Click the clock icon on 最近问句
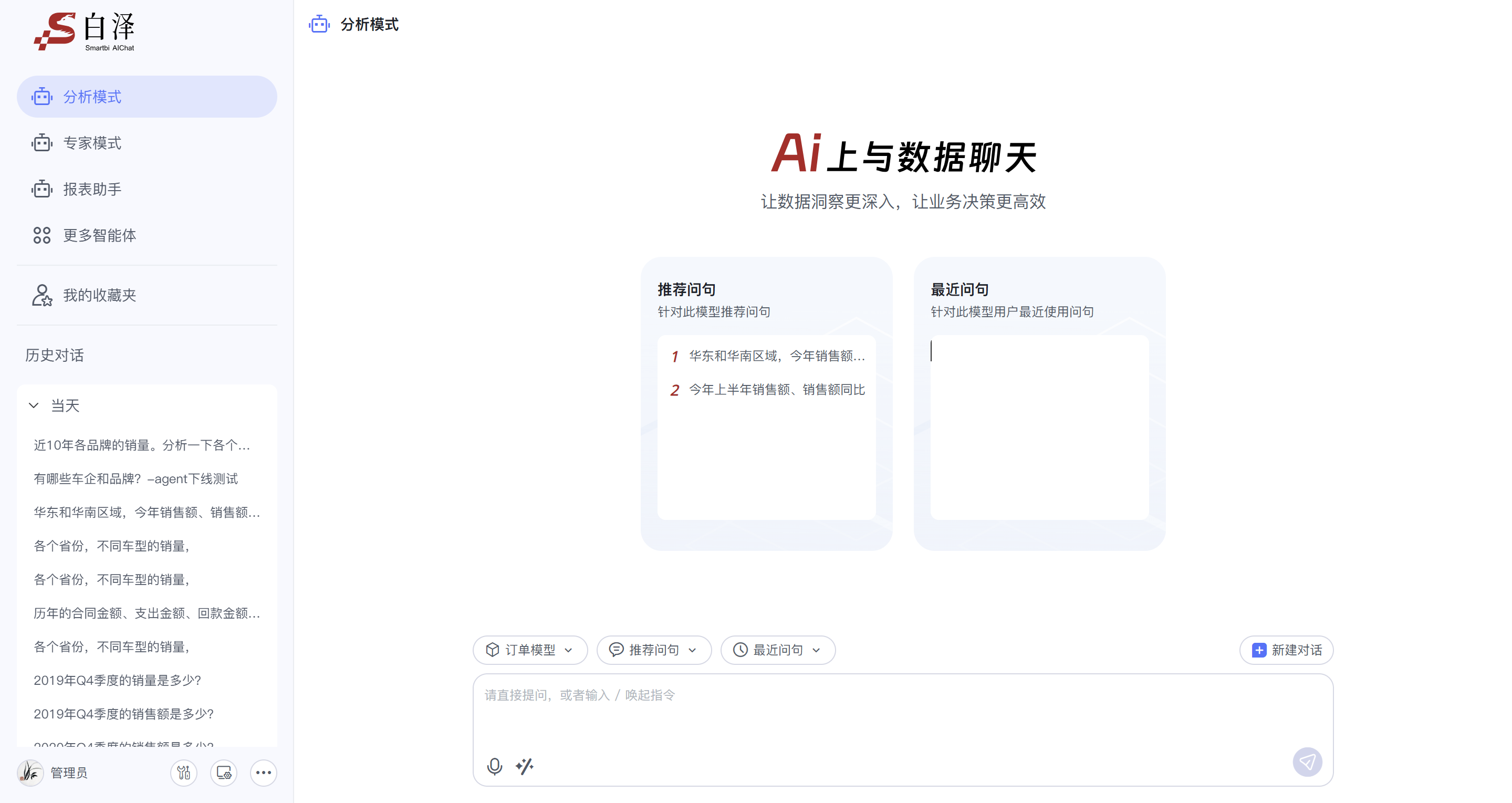 (740, 650)
